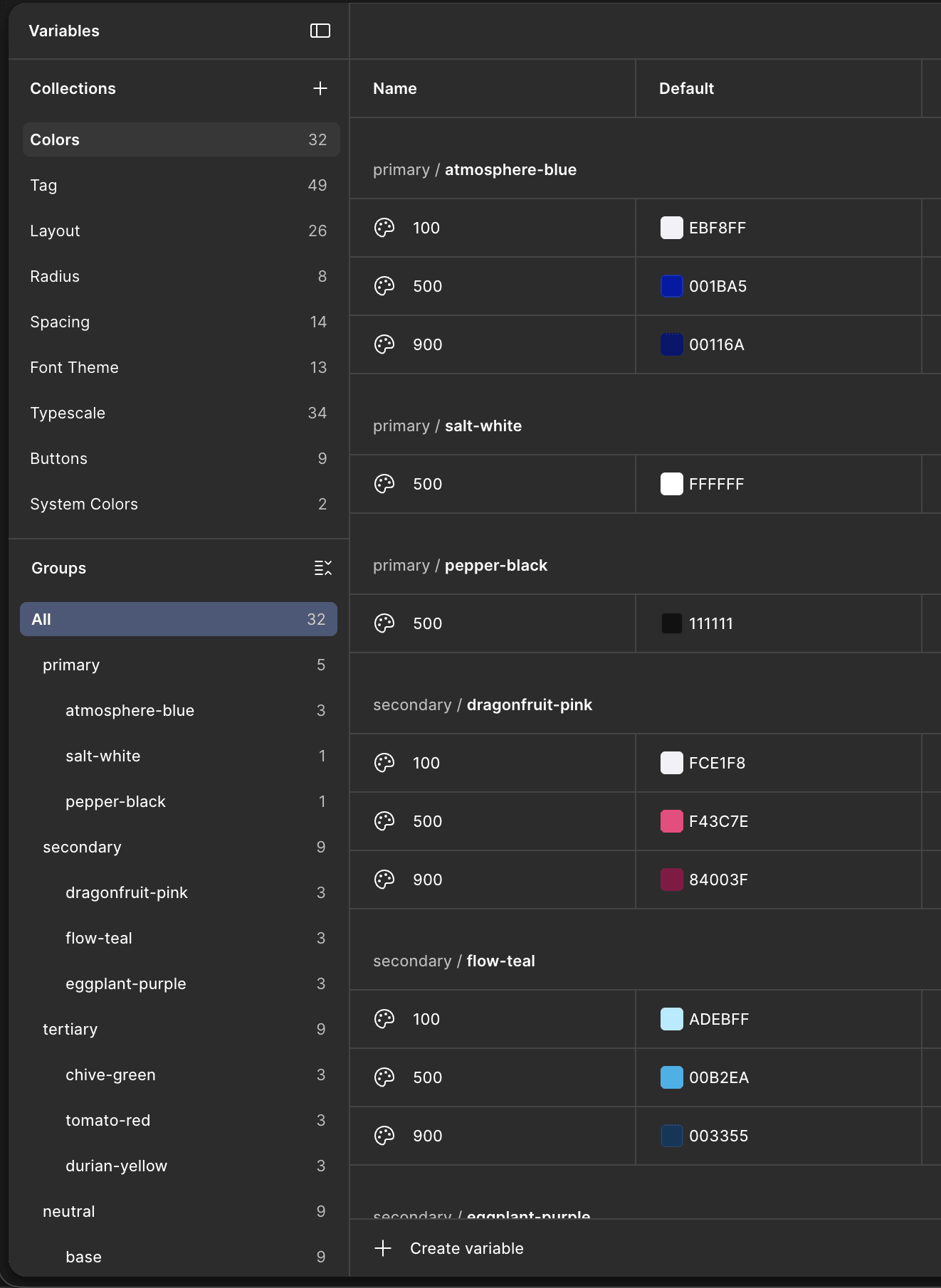Select the Font Theme collection
Screen dimensions: 941x1288
click(181, 367)
